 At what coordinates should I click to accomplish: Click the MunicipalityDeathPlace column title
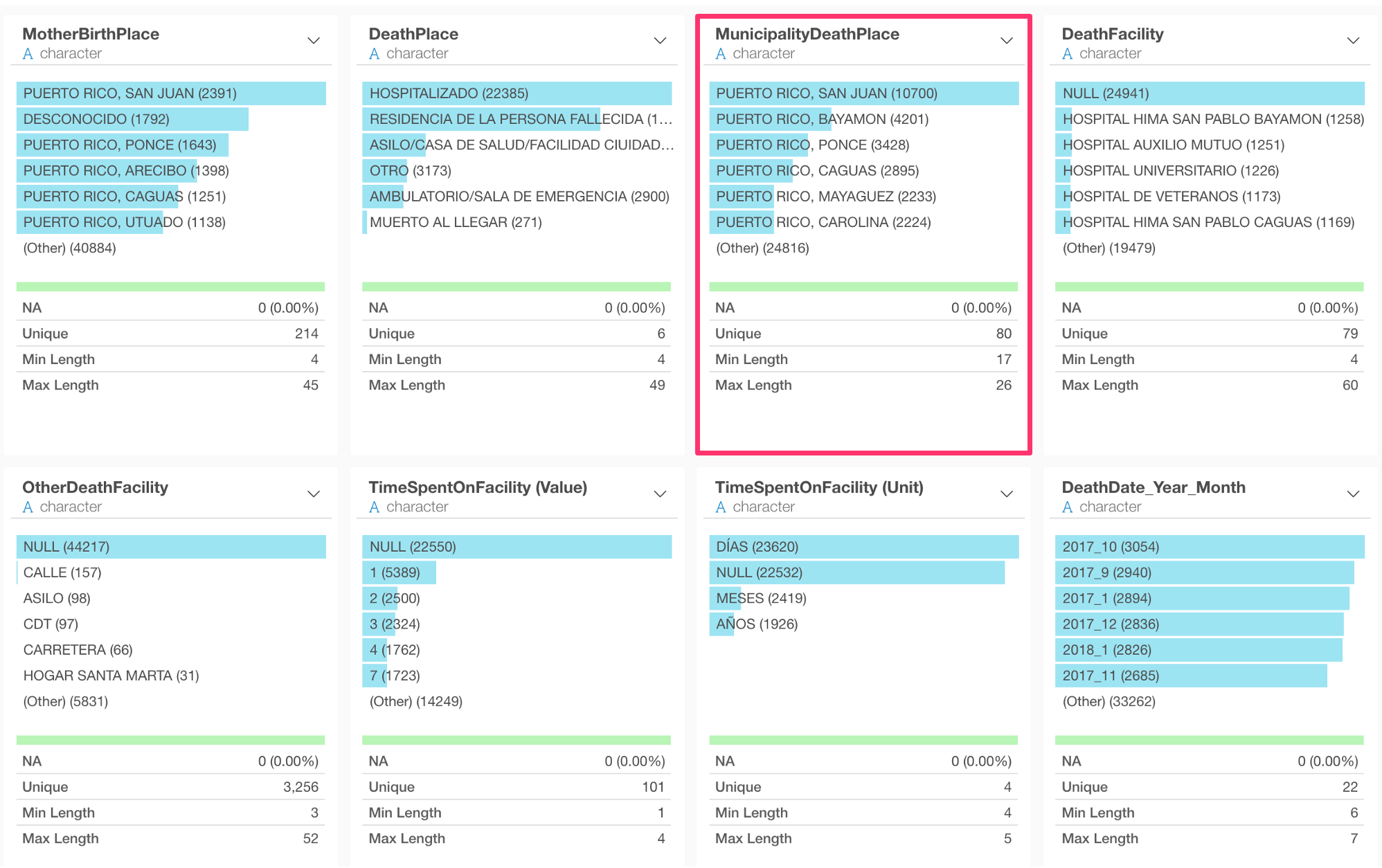click(807, 33)
